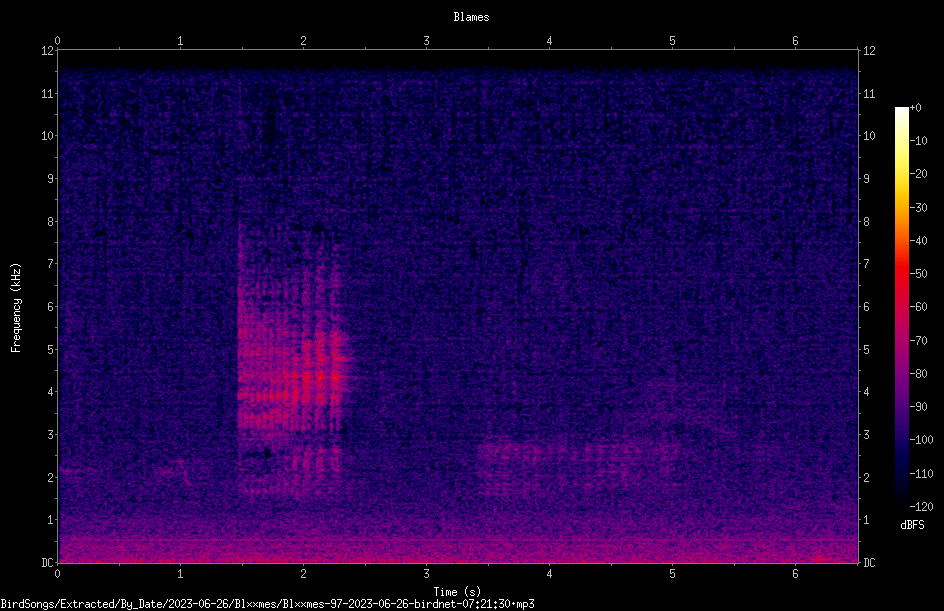The width and height of the screenshot is (944, 611).
Task: Click the "-110" value on the dBFS scale
Action: click(922, 473)
